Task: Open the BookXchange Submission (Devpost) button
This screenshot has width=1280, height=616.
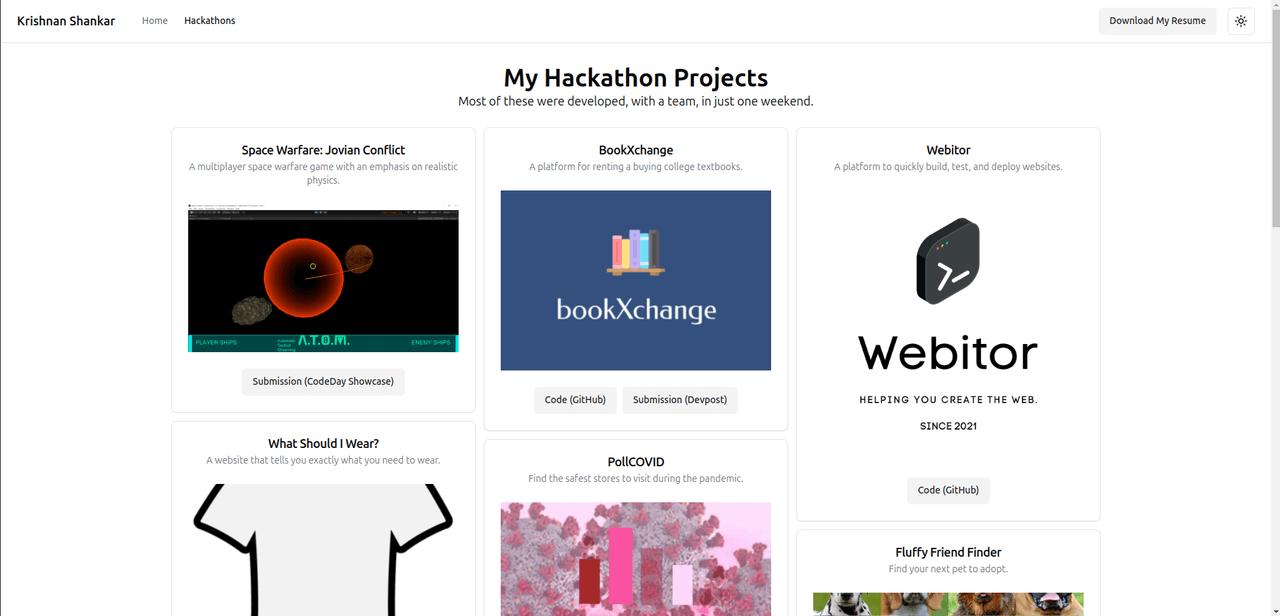Action: [680, 400]
